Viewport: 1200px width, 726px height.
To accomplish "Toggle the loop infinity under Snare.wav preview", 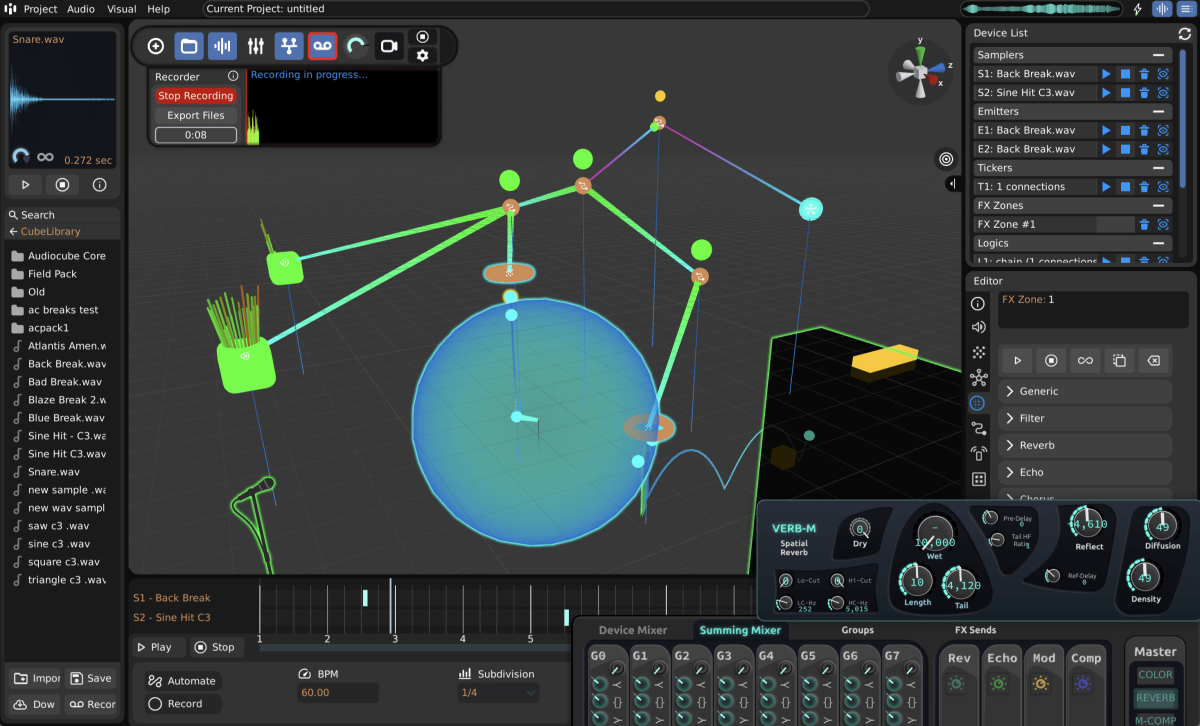I will (x=45, y=157).
